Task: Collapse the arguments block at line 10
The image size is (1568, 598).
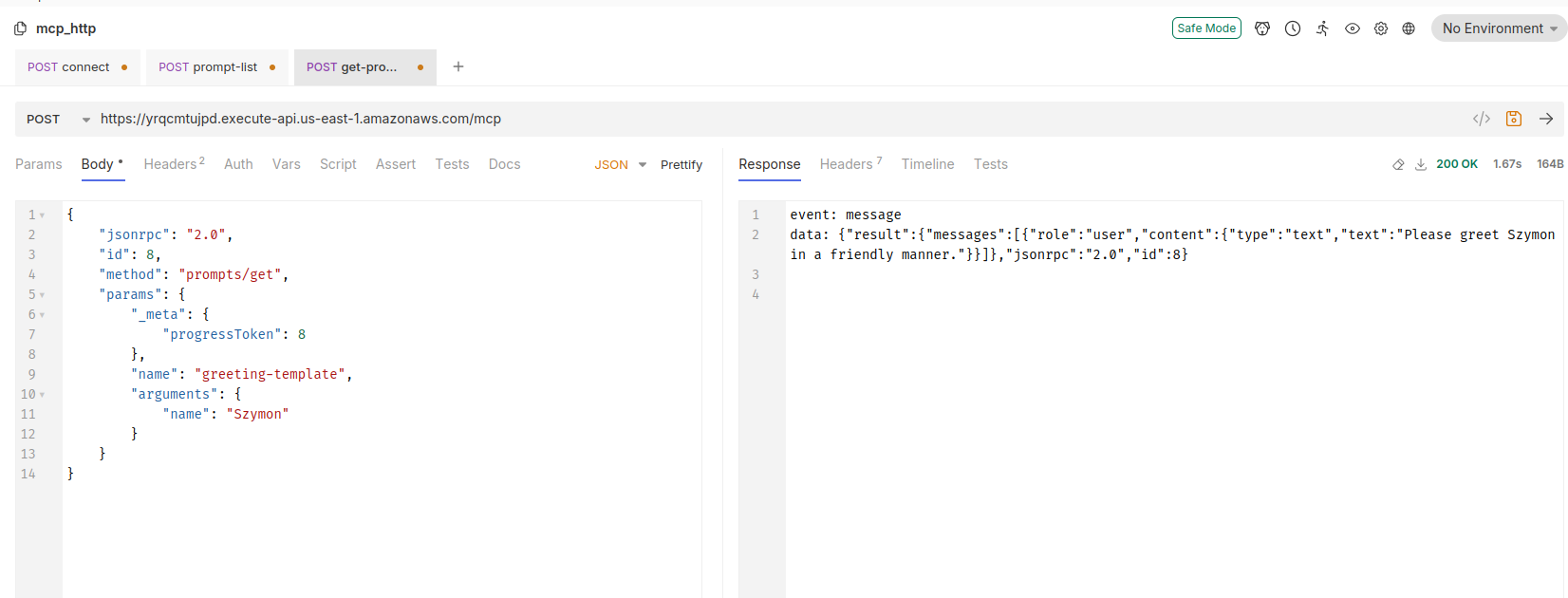Action: click(x=42, y=395)
